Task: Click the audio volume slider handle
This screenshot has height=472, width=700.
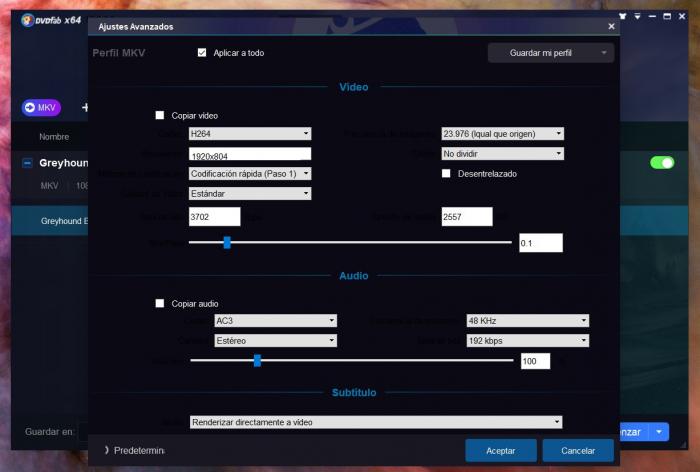Action: [x=257, y=360]
